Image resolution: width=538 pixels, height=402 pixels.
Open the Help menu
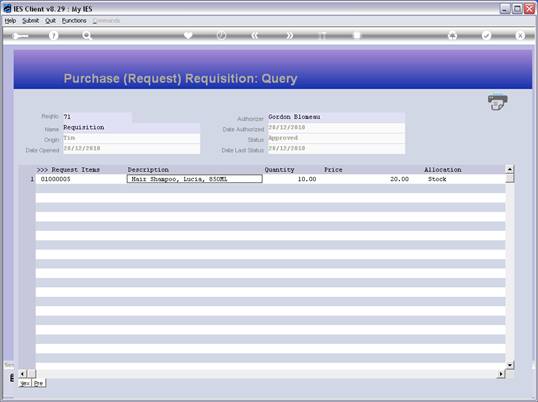[x=10, y=21]
